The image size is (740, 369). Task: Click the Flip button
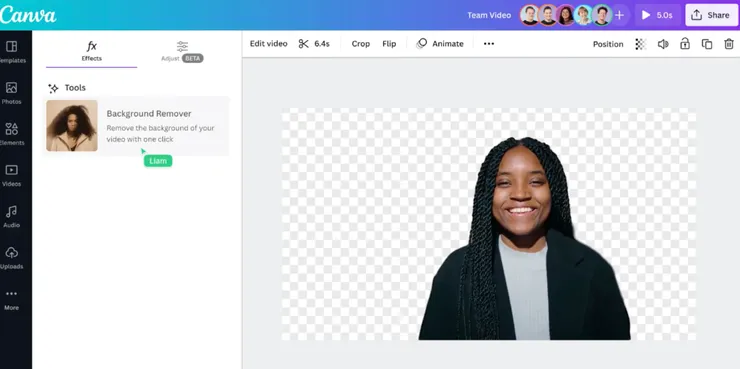(x=389, y=43)
